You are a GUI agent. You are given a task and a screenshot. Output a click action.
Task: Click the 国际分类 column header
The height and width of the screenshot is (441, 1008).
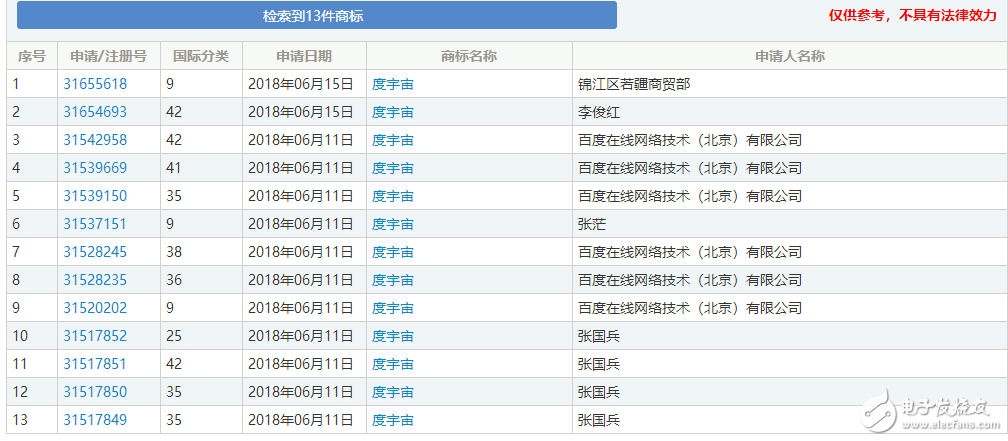[x=201, y=56]
